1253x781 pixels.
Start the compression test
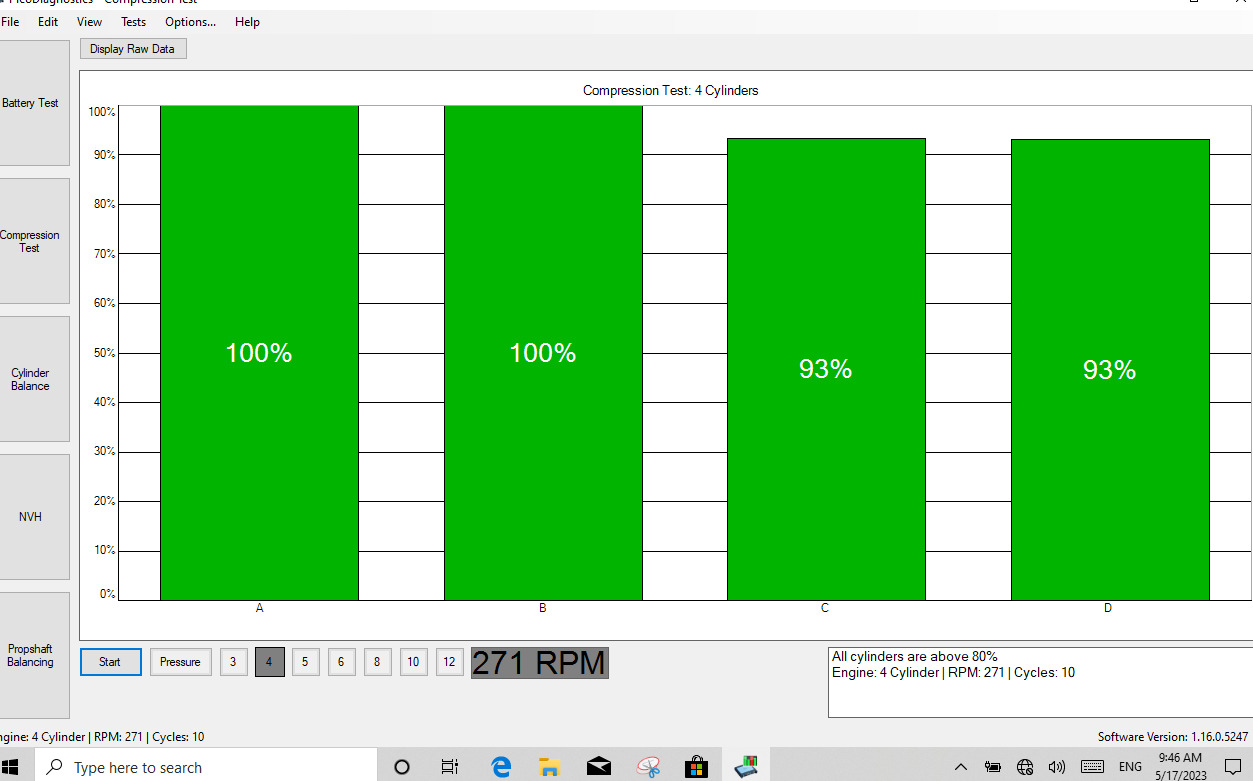110,662
